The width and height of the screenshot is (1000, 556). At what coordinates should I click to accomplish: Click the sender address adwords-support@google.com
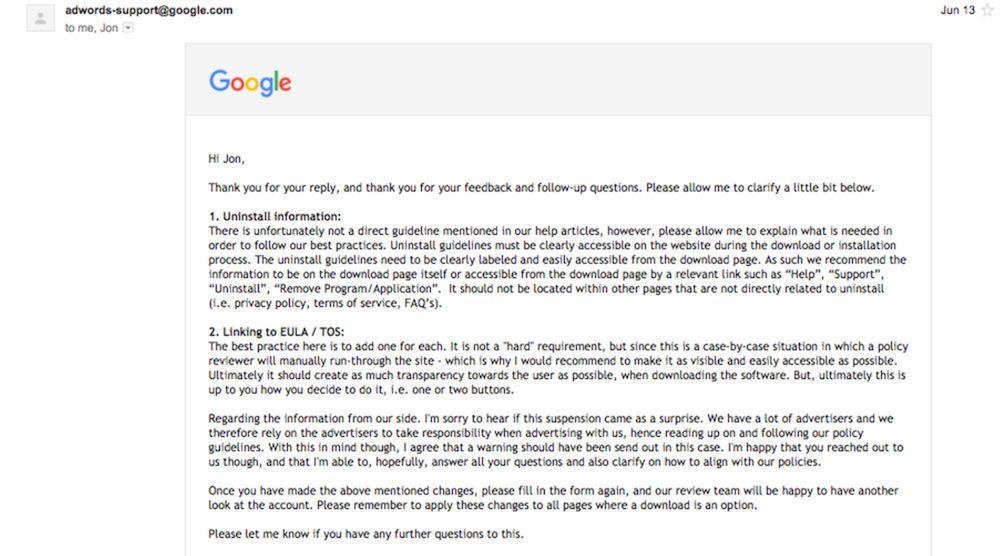click(149, 11)
